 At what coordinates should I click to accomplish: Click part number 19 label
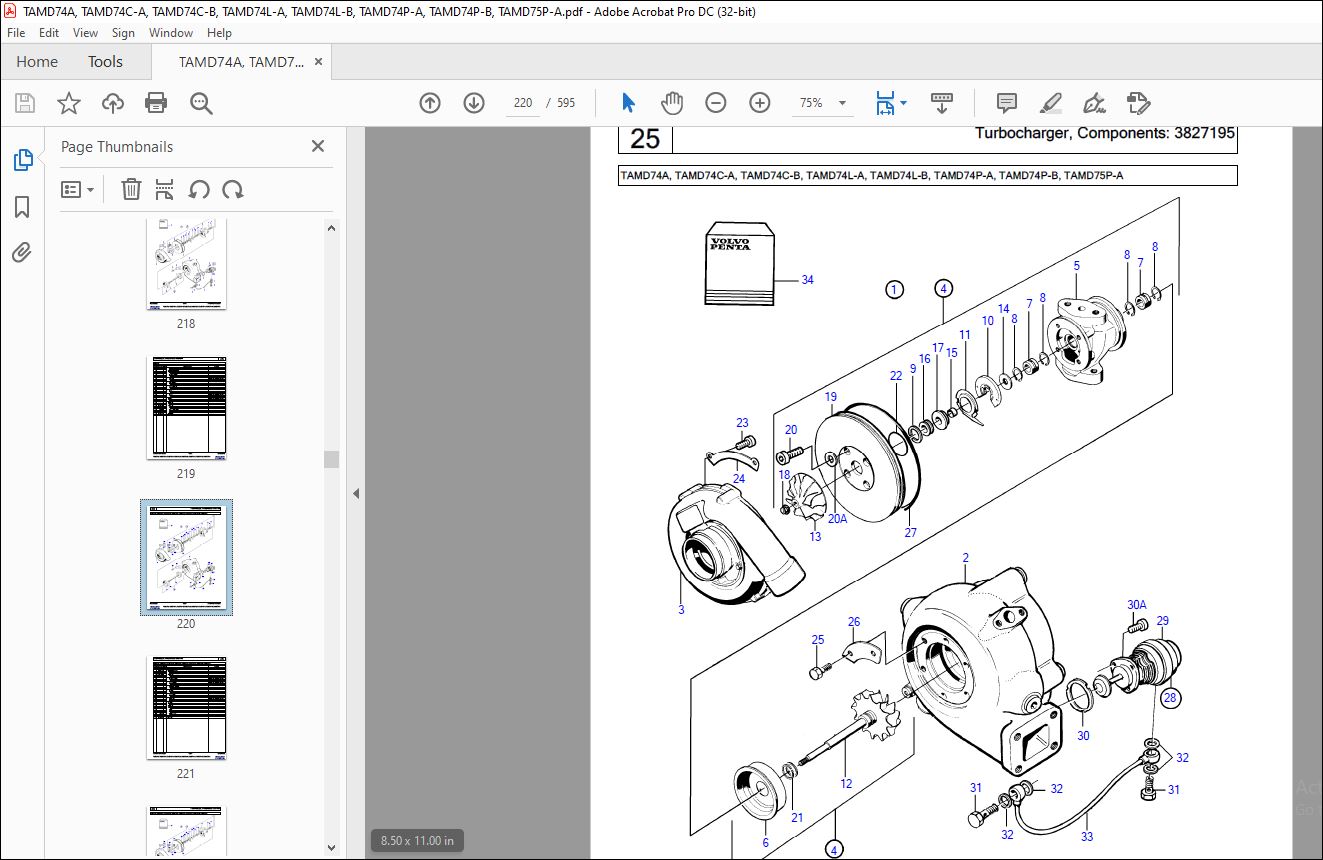pos(830,397)
